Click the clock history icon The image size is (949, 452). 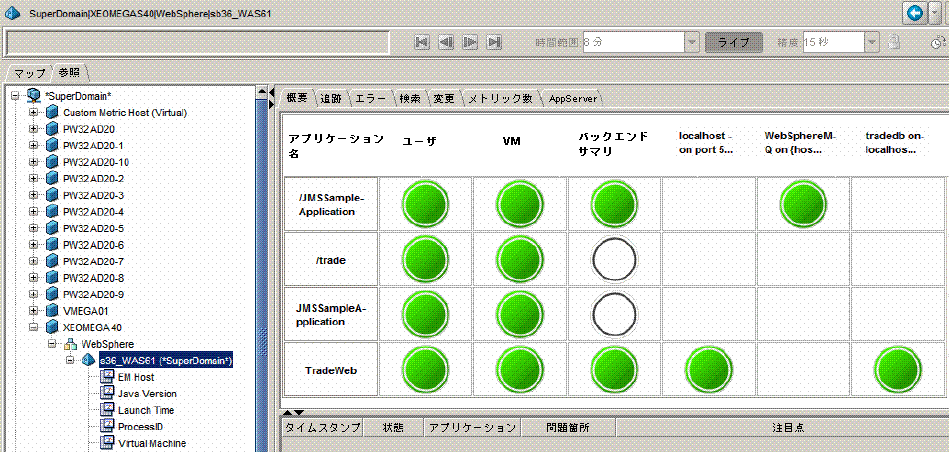point(937,42)
